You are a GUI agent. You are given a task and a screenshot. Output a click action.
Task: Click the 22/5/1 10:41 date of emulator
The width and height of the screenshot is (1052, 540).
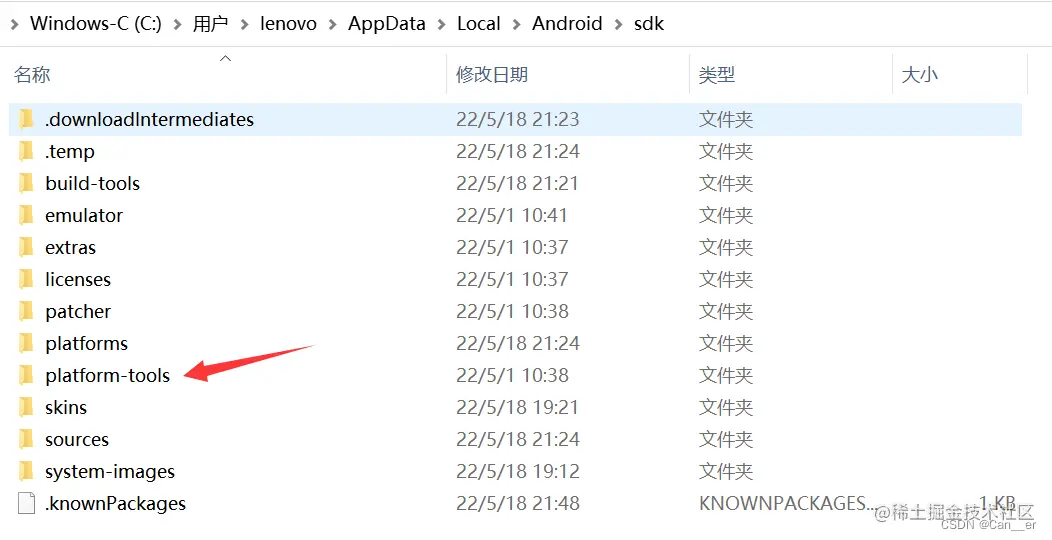(512, 215)
